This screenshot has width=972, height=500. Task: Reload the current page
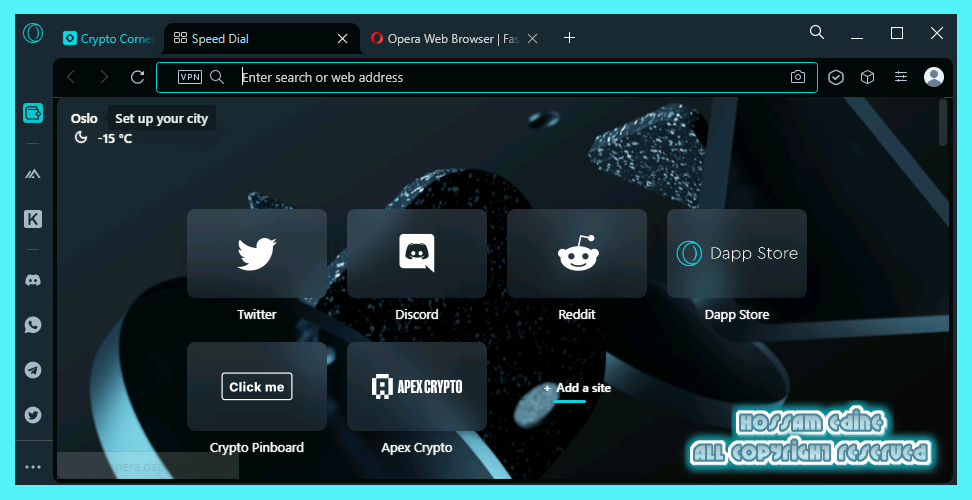pyautogui.click(x=138, y=77)
